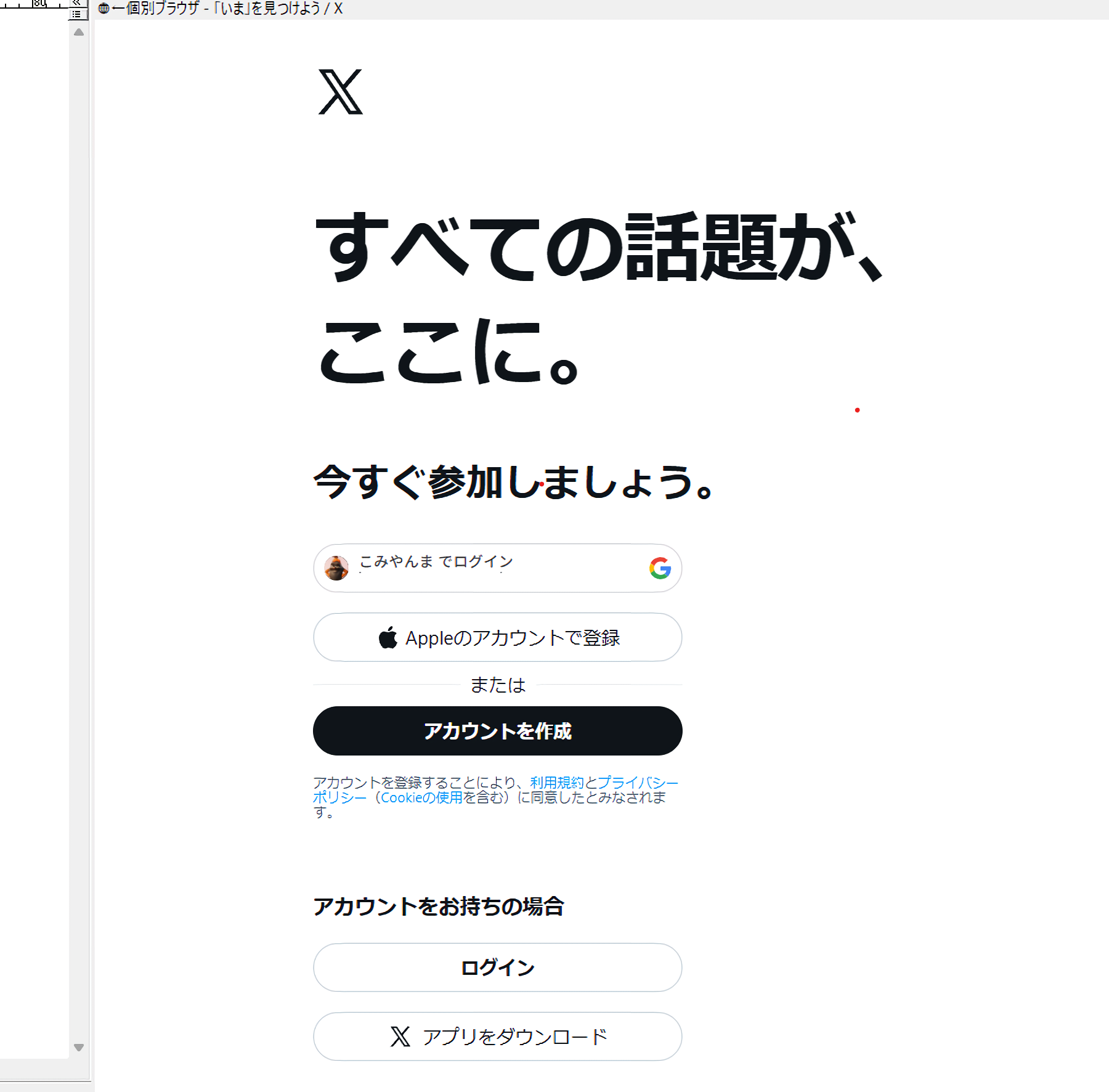Click the double-chevron collapse icon

(x=76, y=3)
